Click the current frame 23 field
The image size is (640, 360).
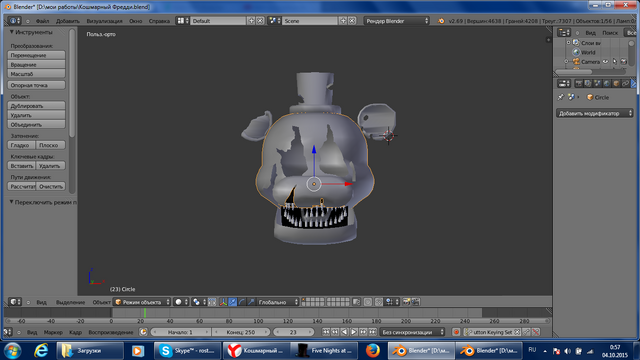pyautogui.click(x=293, y=332)
